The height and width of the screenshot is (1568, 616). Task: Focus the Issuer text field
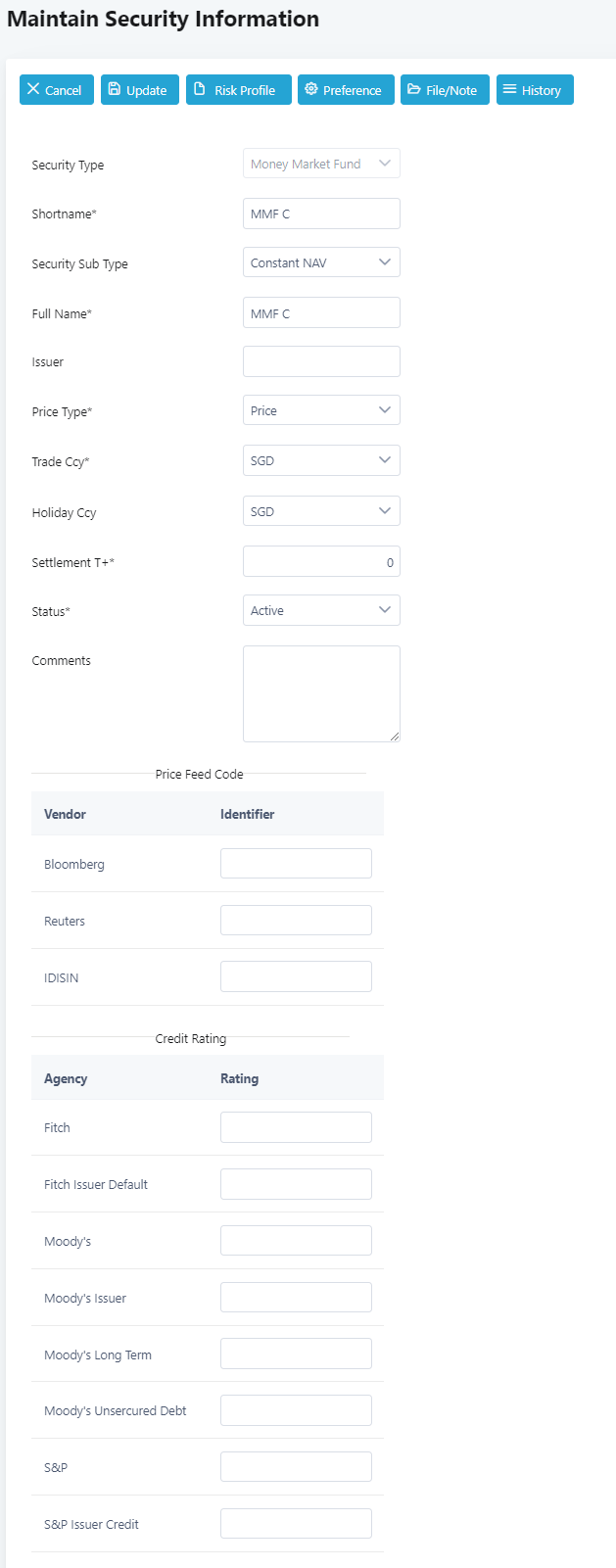[321, 361]
